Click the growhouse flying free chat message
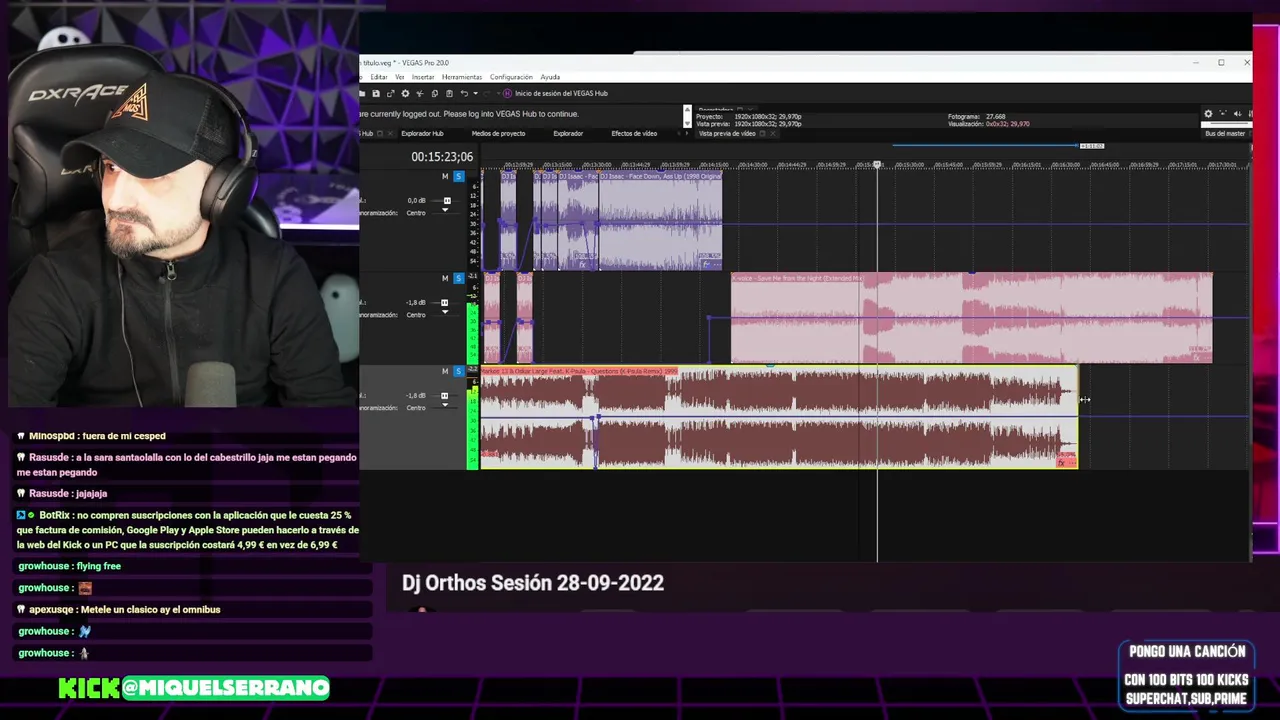This screenshot has height=720, width=1280. click(69, 566)
